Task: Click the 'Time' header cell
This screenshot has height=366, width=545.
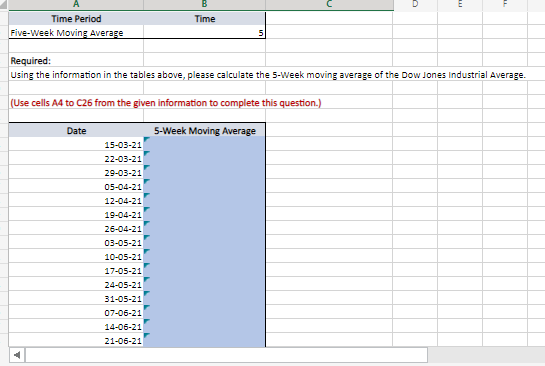Action: 204,18
